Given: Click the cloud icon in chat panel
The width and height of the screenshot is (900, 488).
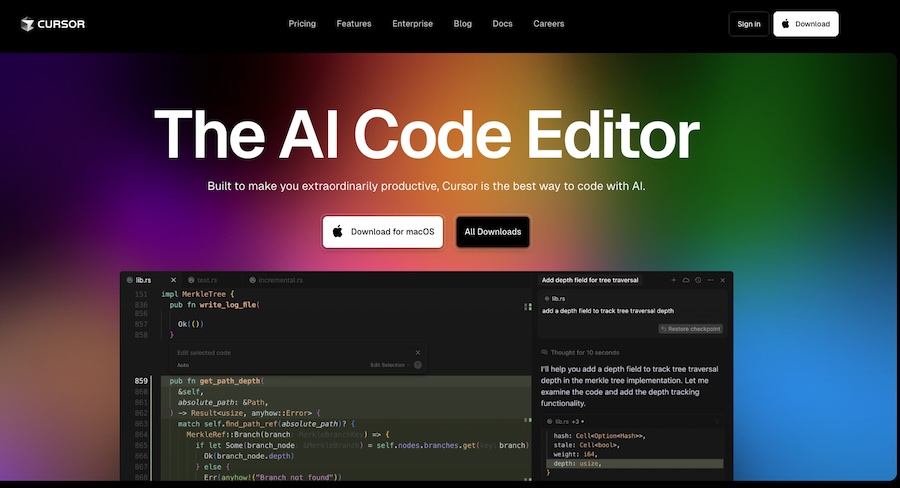Looking at the screenshot, I should click(685, 280).
